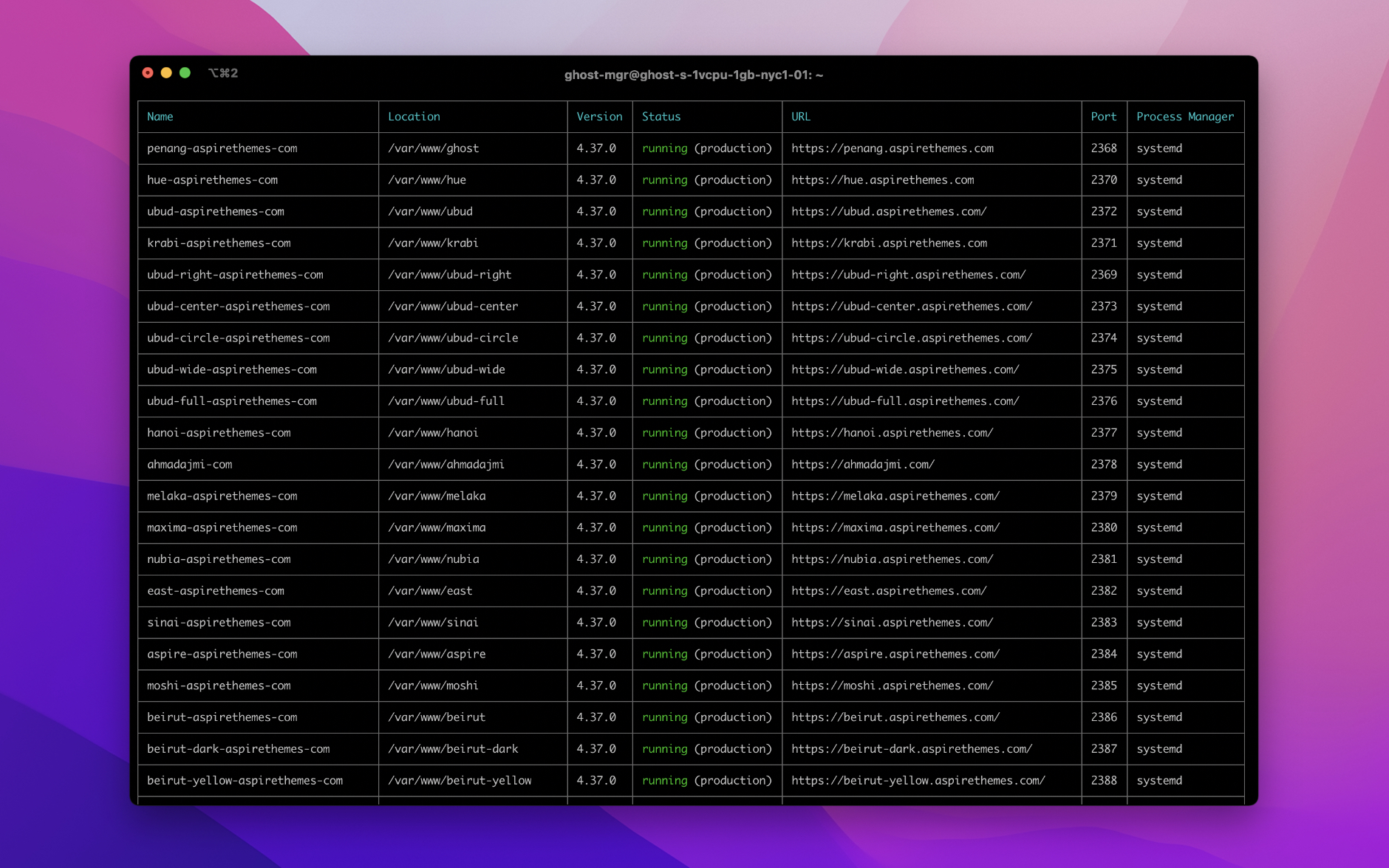Screen dimensions: 1389x868
Task: Click the Name column header
Action: point(160,117)
